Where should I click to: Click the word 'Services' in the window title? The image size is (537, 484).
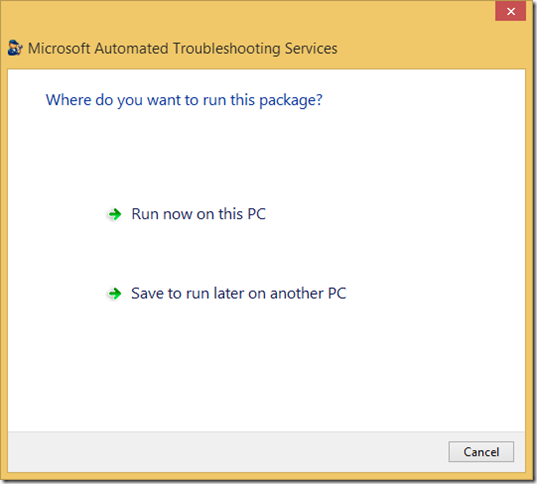311,48
